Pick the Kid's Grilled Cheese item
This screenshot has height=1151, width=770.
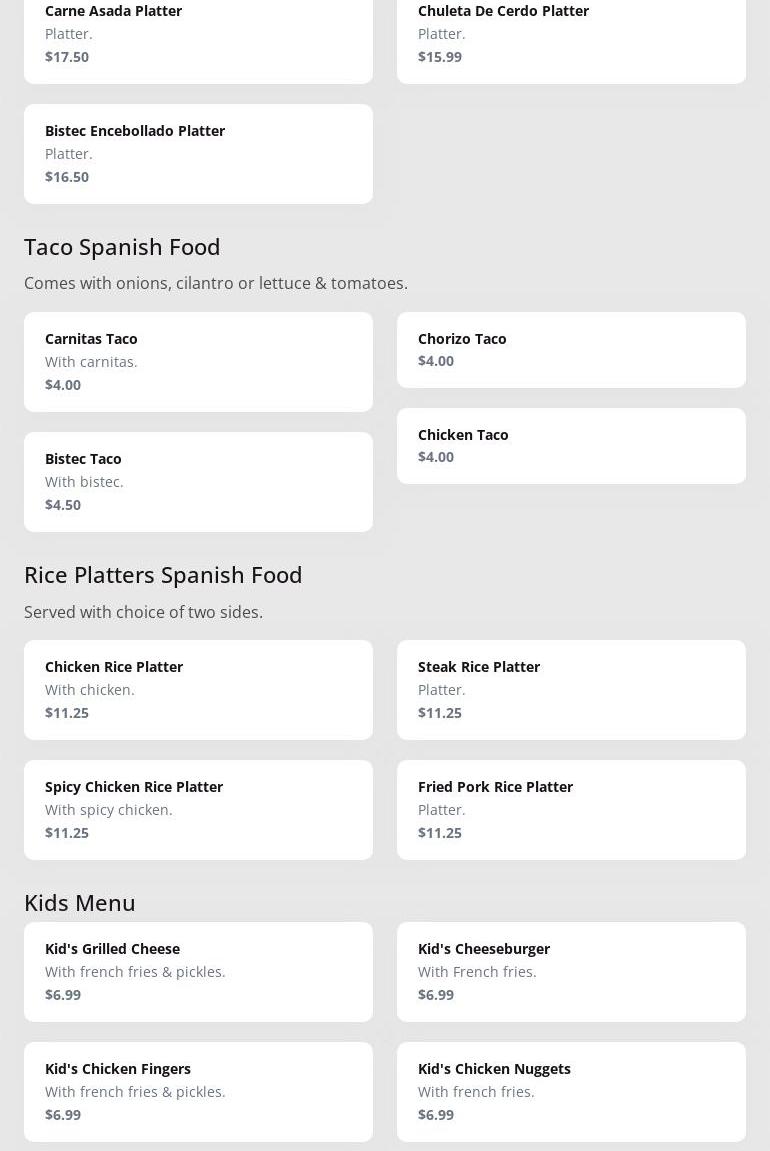click(x=198, y=972)
